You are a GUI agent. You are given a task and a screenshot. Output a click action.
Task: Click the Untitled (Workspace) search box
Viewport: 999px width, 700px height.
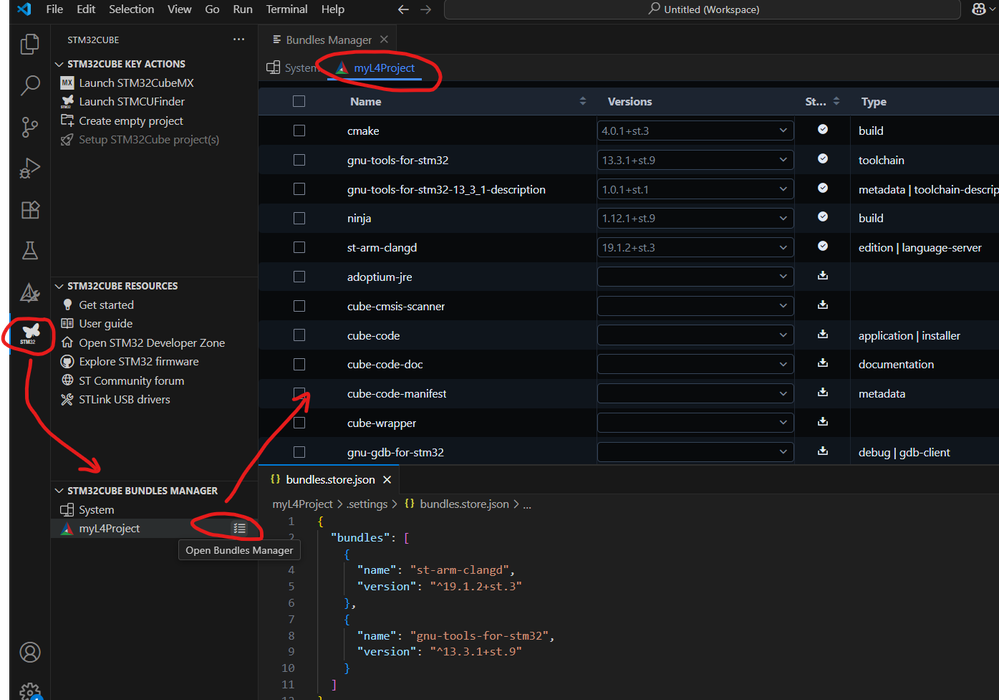(x=702, y=10)
